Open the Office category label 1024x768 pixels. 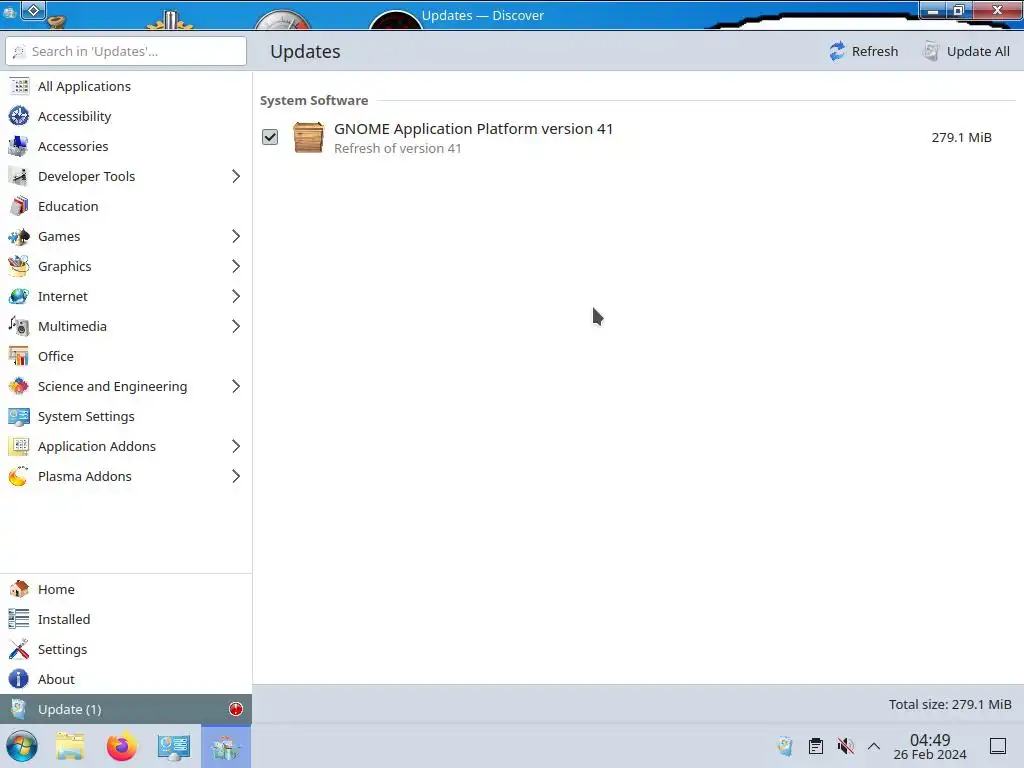coord(56,357)
